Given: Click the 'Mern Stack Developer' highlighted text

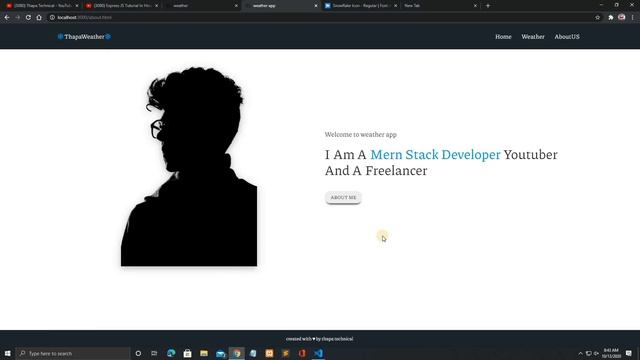Looking at the screenshot, I should (x=435, y=155).
